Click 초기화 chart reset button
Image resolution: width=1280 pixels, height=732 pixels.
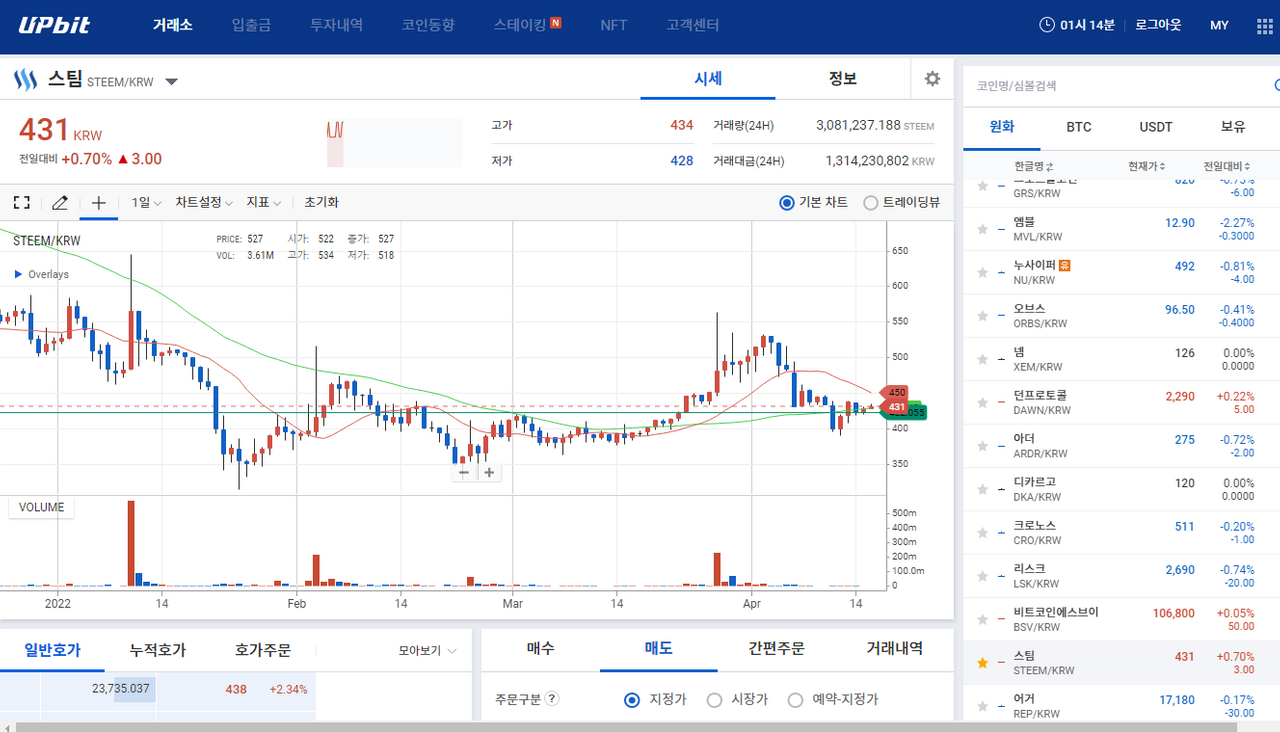pos(321,202)
